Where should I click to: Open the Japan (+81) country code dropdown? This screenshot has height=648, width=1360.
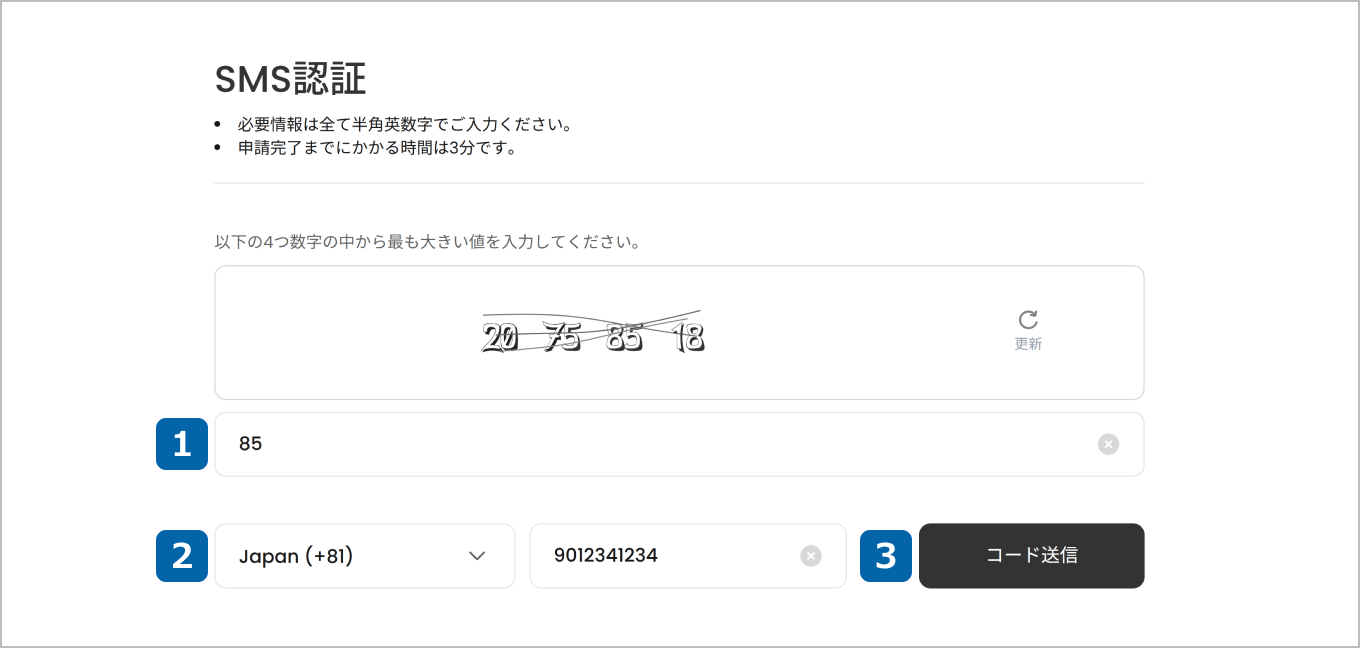[364, 556]
